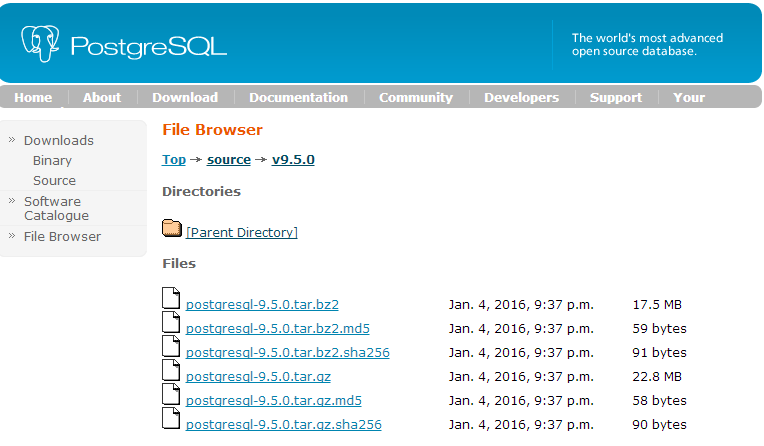764x446 pixels.
Task: Download postgresql-9.5.0.tar.gz.sha256
Action: point(284,425)
